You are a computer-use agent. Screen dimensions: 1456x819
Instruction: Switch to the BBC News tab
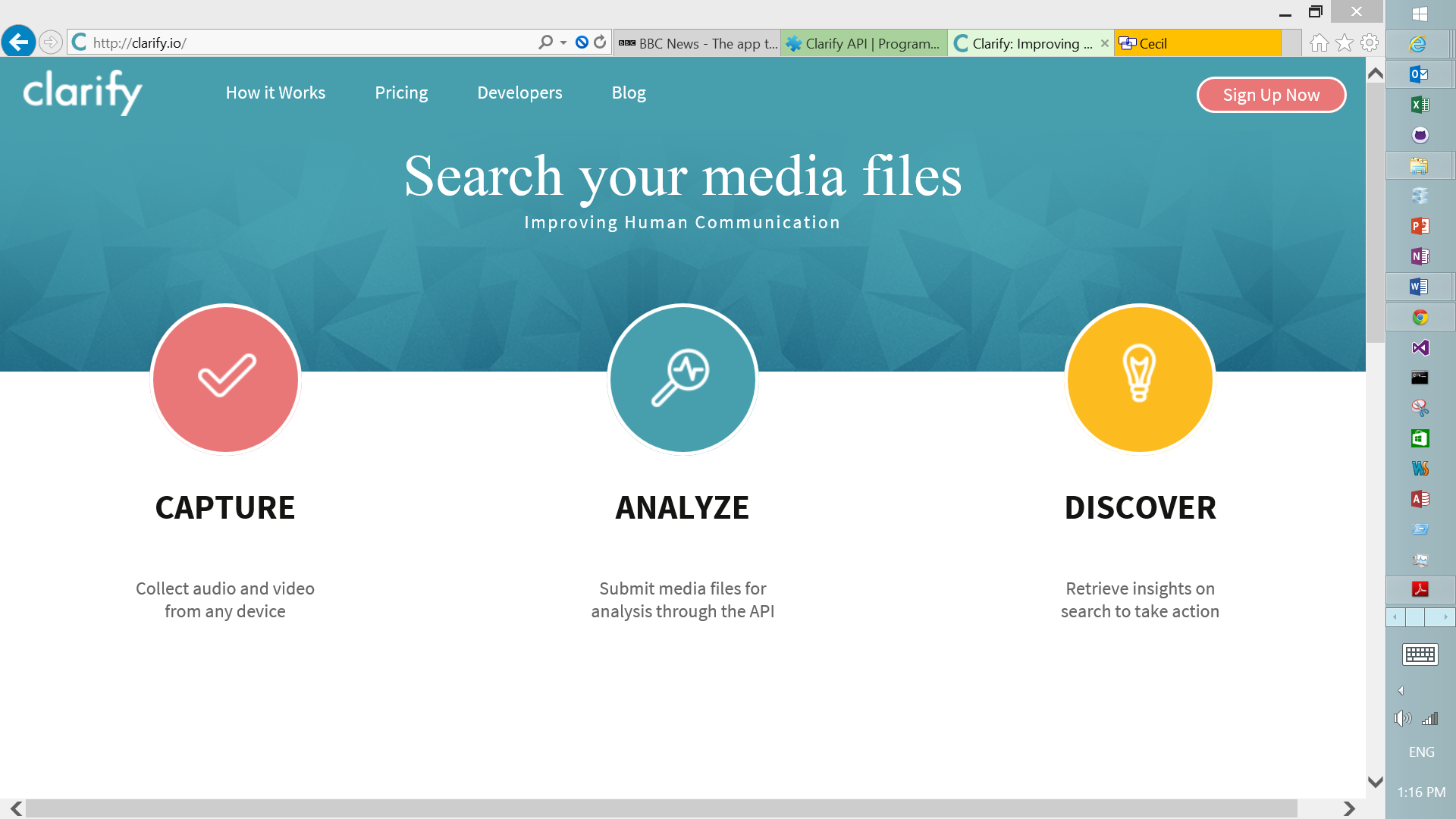pyautogui.click(x=698, y=43)
